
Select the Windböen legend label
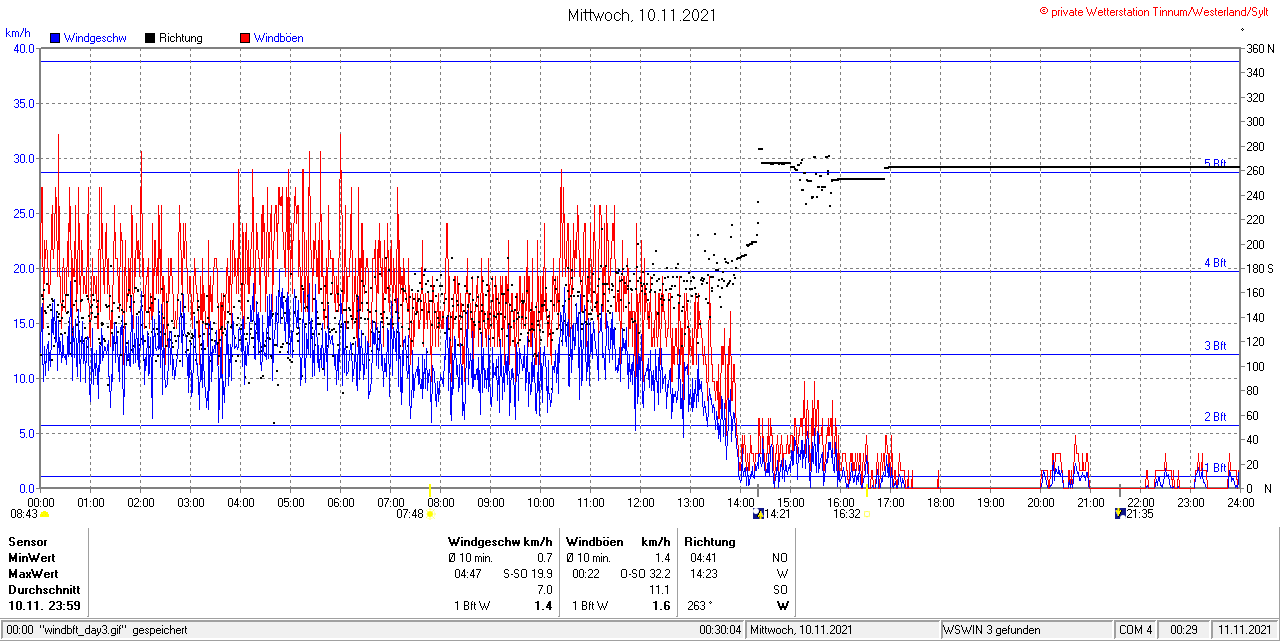pos(278,38)
